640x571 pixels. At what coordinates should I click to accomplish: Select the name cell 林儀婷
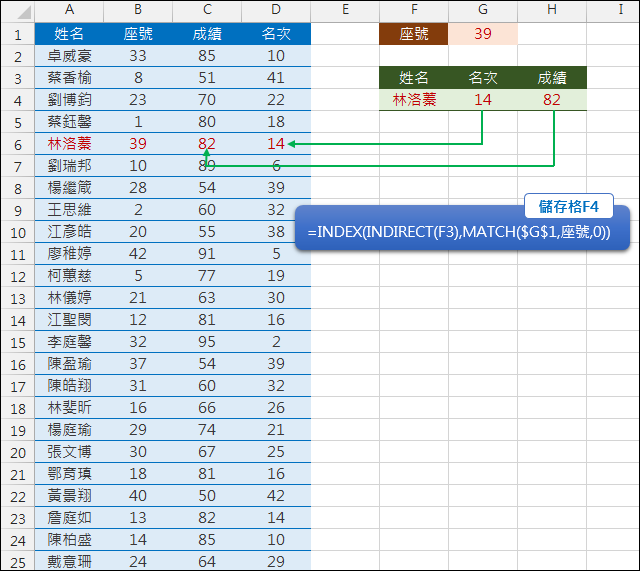coord(69,298)
